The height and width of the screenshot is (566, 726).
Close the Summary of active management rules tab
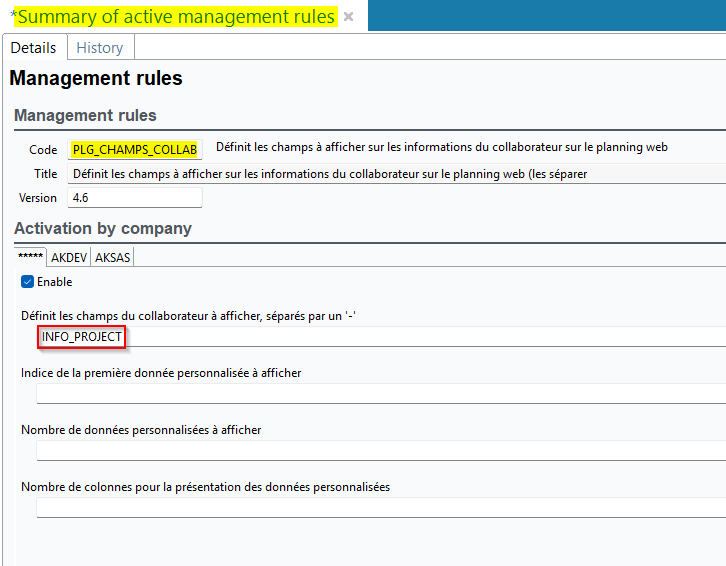point(348,17)
